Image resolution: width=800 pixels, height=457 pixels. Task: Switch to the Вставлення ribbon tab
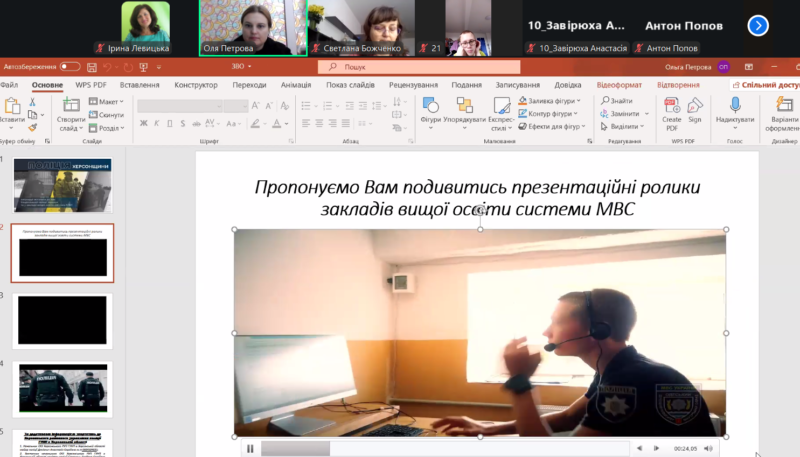pyautogui.click(x=139, y=85)
